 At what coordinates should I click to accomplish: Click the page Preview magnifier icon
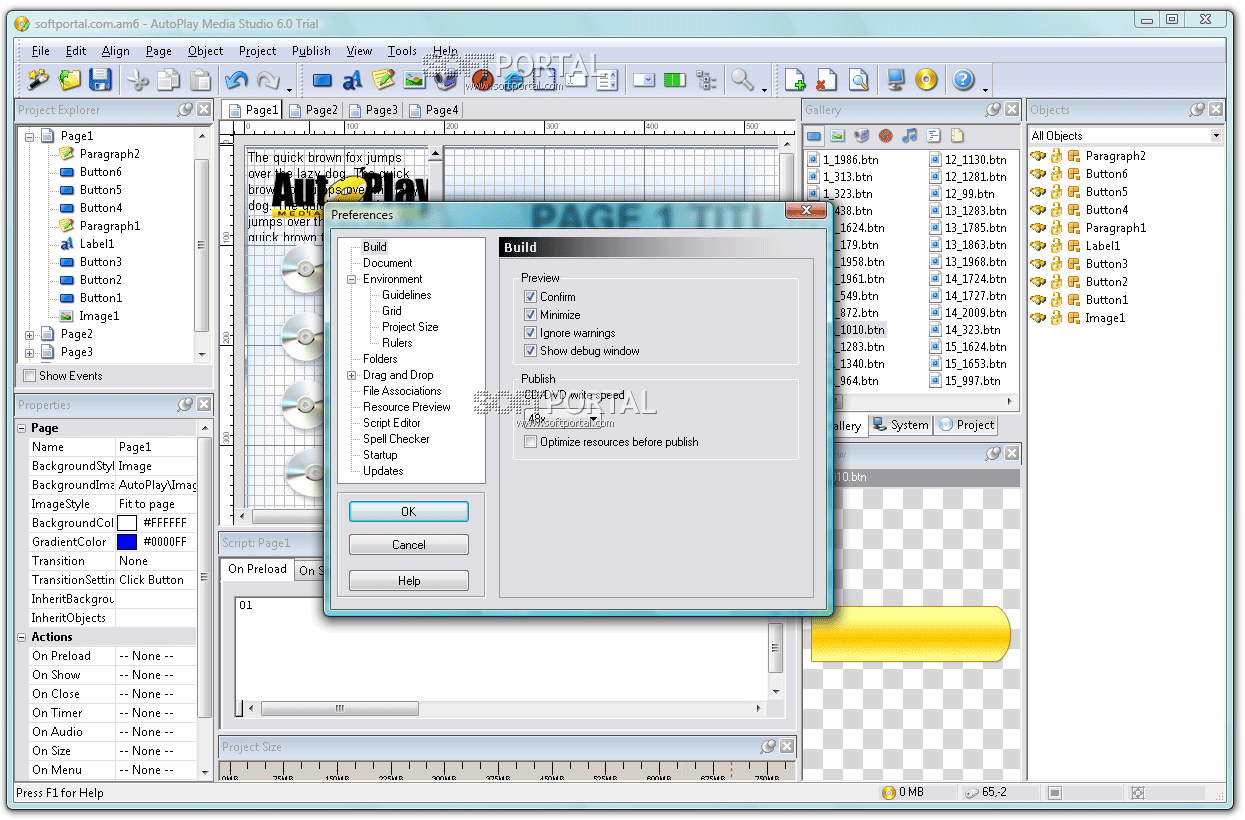pos(858,80)
